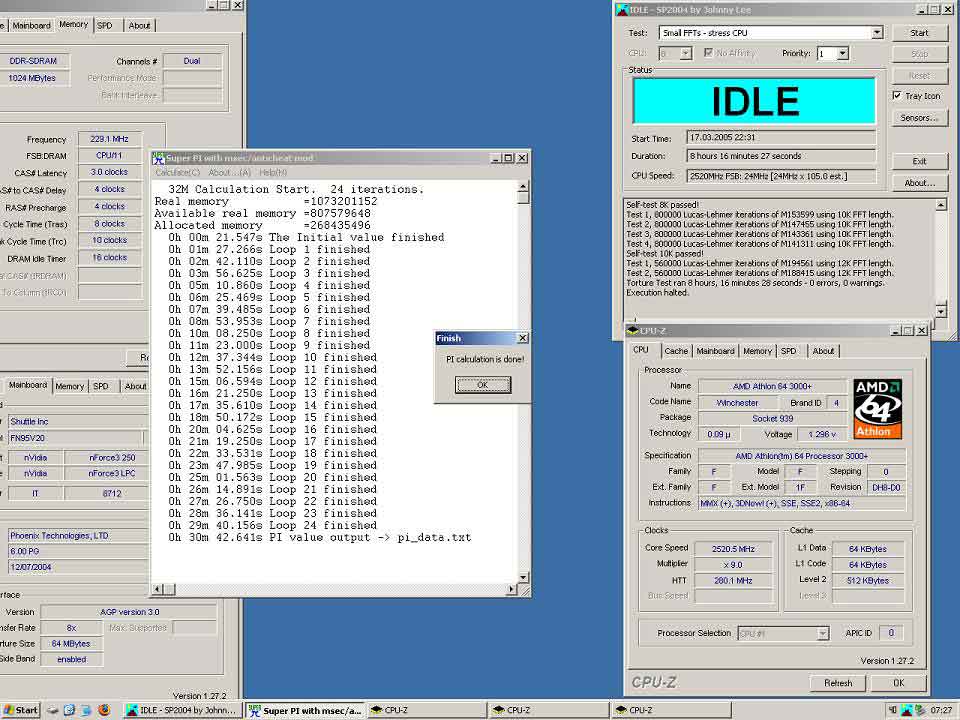Open Sensors... in SP2004
This screenshot has height=720, width=960.
[x=919, y=118]
